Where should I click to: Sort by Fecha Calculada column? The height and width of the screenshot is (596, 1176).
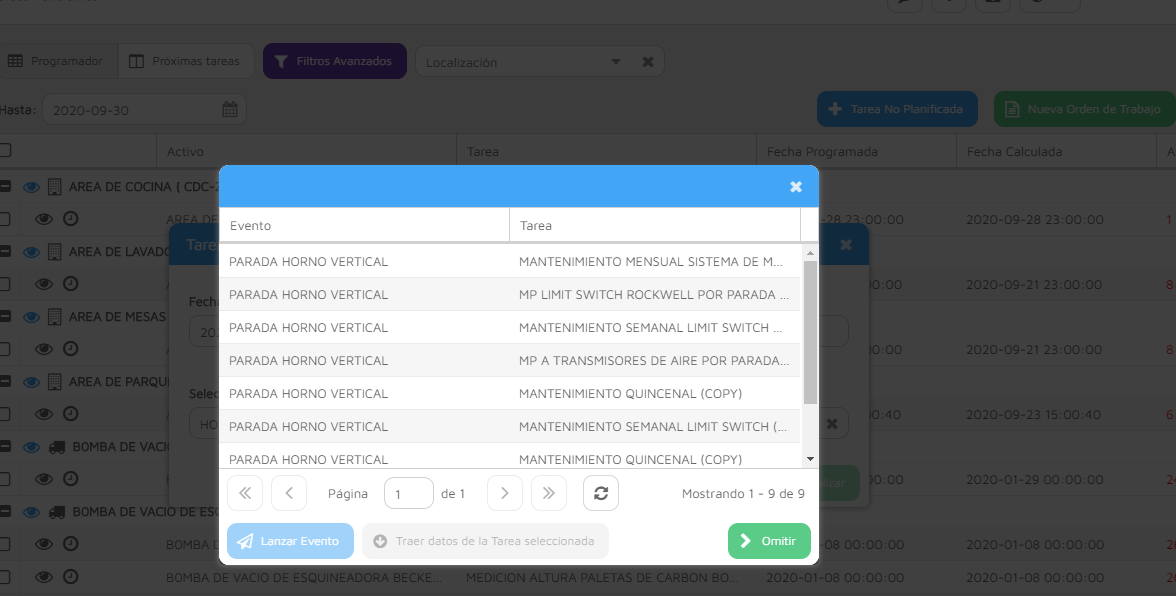click(x=1057, y=151)
